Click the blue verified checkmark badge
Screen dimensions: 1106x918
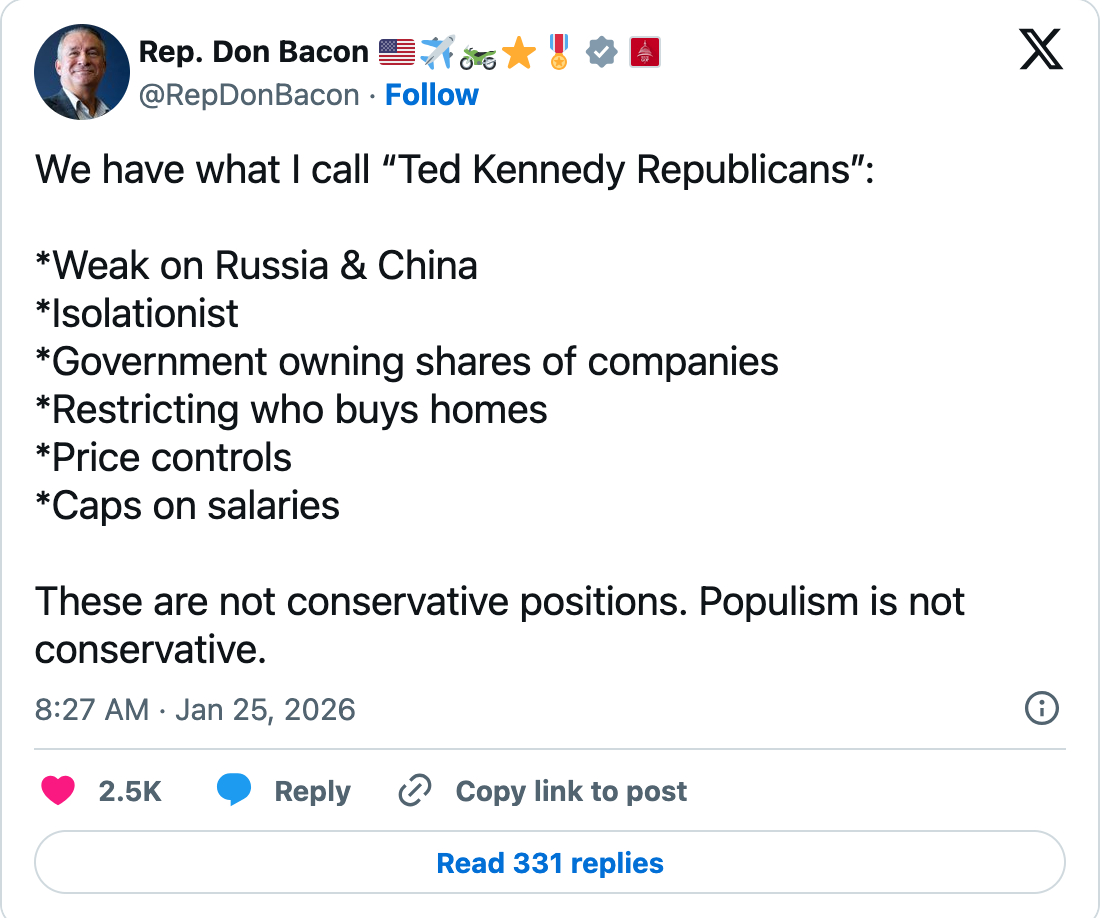click(x=601, y=52)
